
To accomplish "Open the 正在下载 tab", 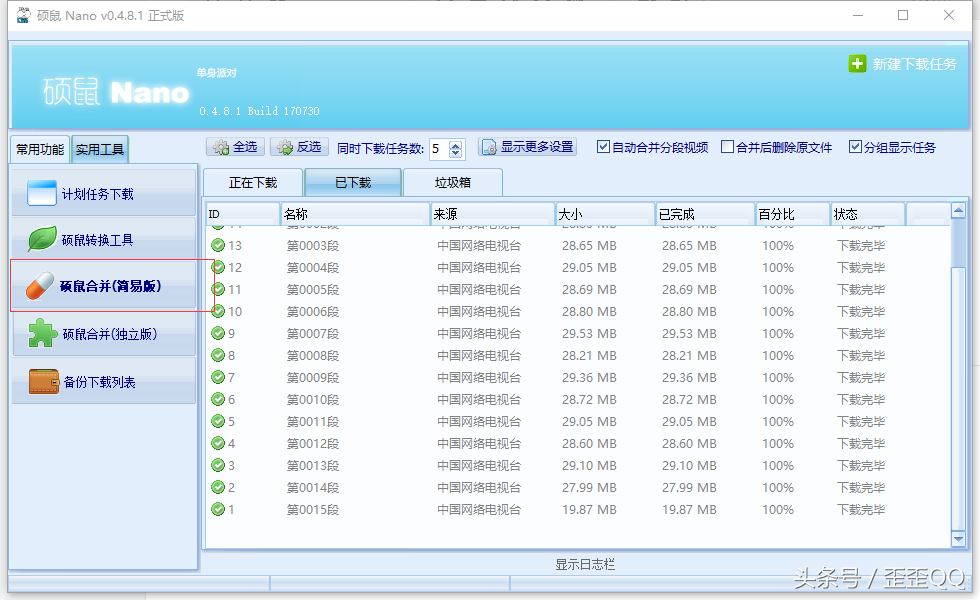I will click(x=252, y=182).
